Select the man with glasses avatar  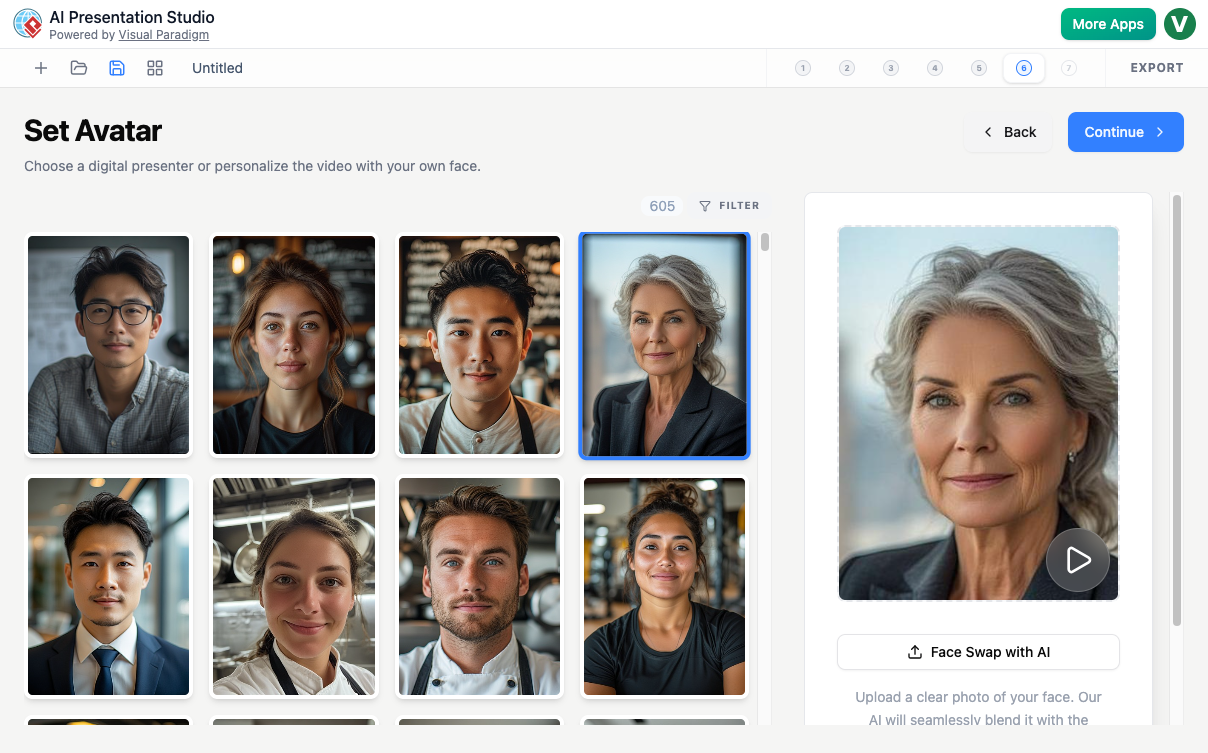pyautogui.click(x=109, y=345)
